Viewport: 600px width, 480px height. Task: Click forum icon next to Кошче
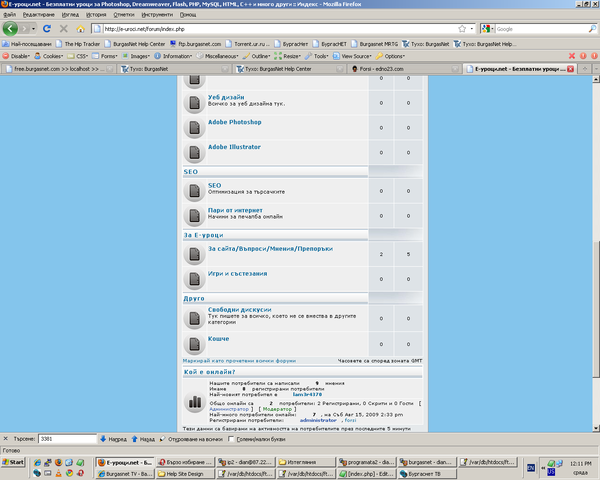pos(194,344)
